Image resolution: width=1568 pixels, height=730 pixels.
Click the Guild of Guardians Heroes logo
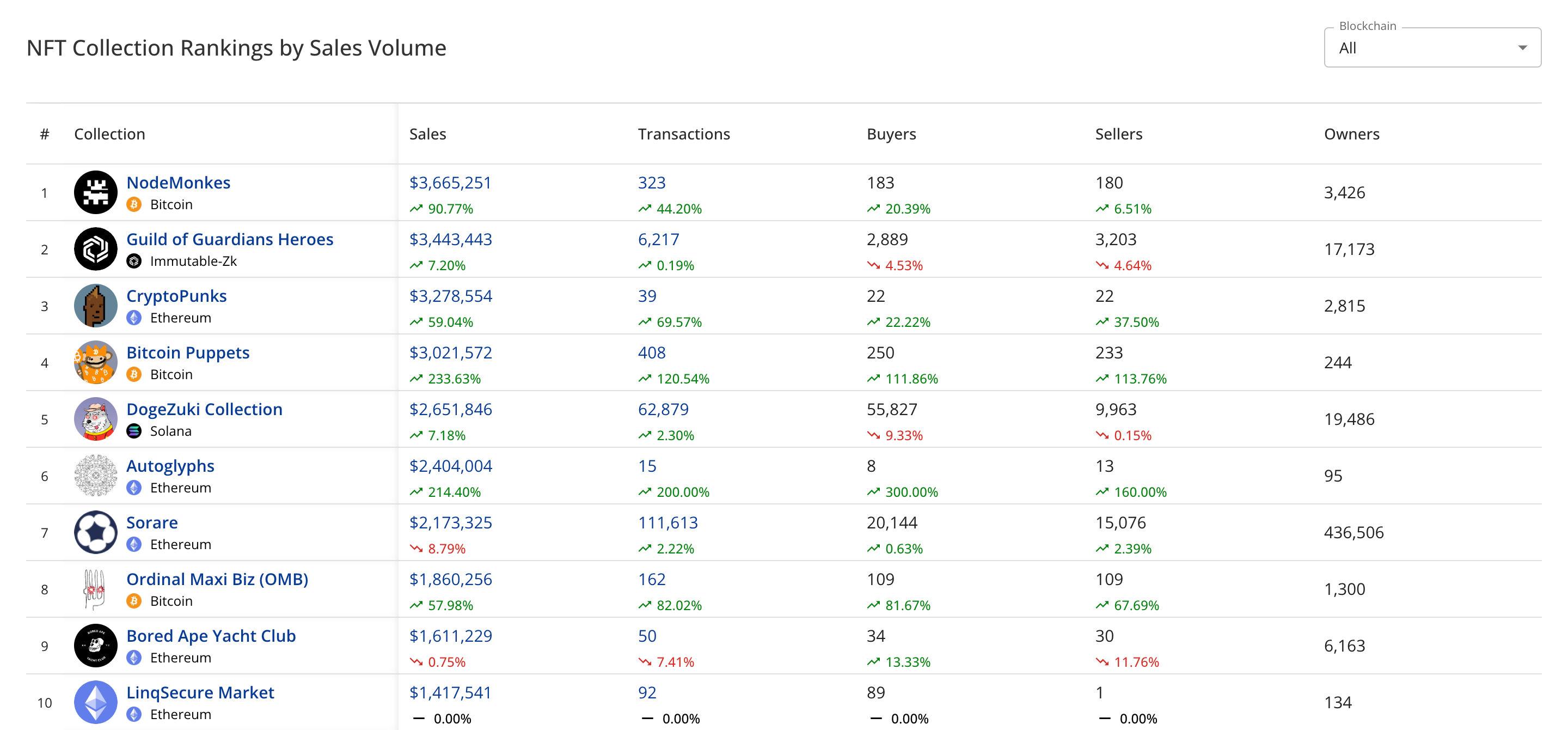pos(96,249)
